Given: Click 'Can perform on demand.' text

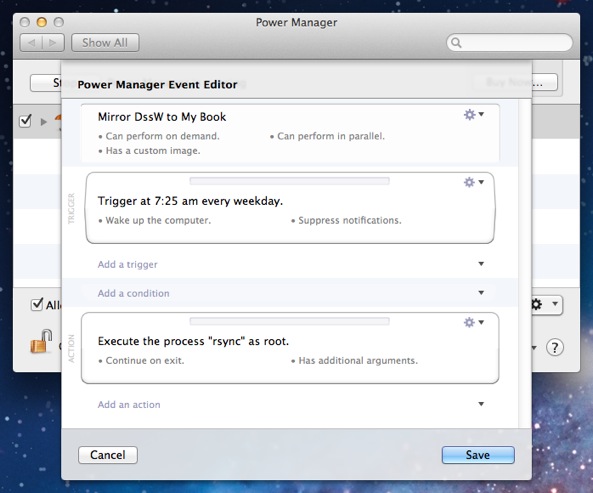Looking at the screenshot, I should [x=163, y=136].
